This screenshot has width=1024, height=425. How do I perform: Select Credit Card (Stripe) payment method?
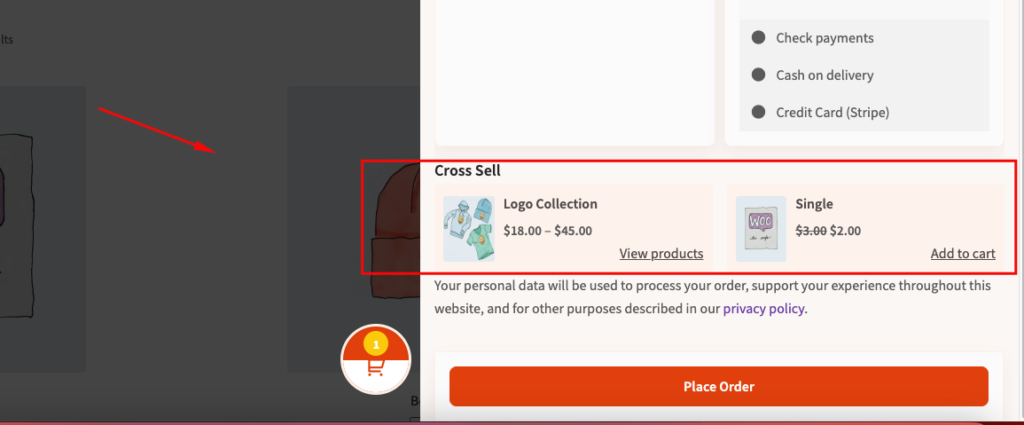coord(758,112)
